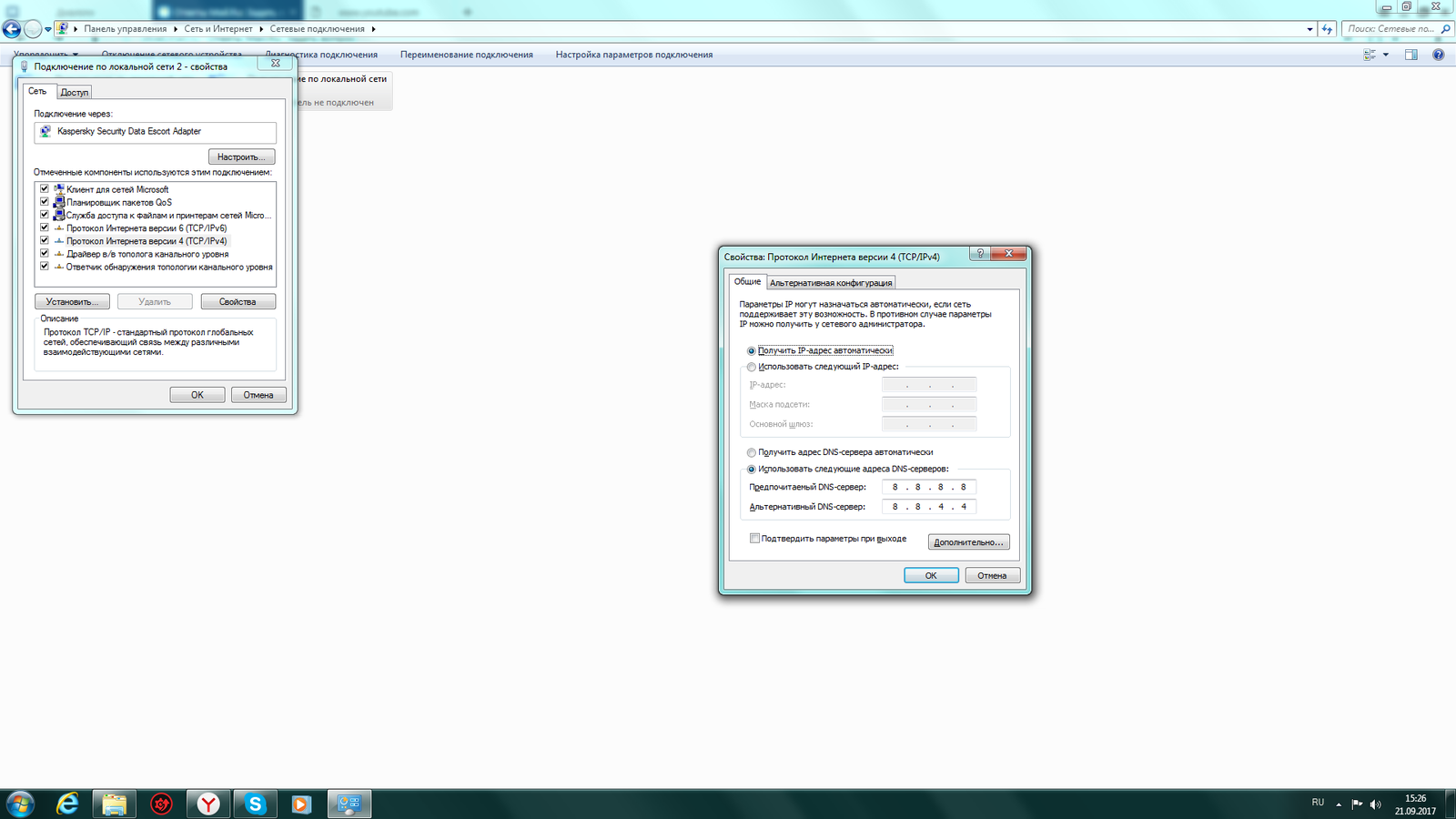
Task: Click the volume speaker tray icon
Action: coord(1376,804)
